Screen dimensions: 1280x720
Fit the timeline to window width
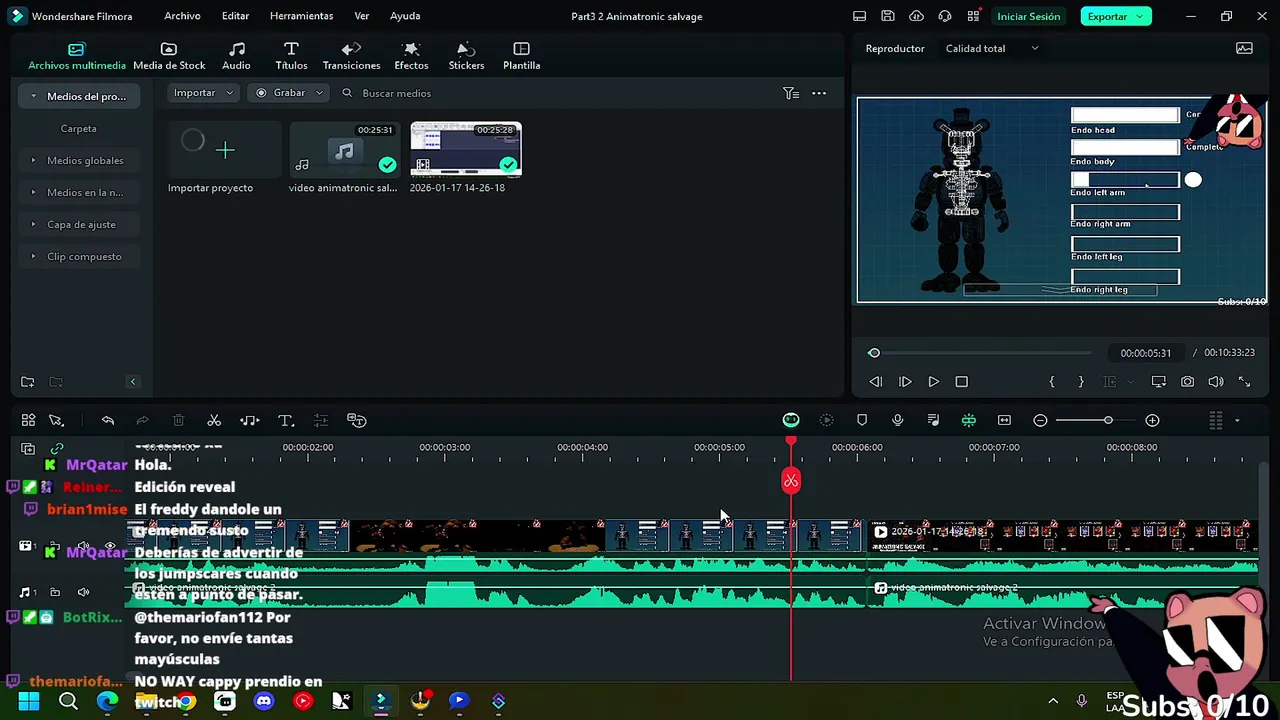coord(1004,421)
